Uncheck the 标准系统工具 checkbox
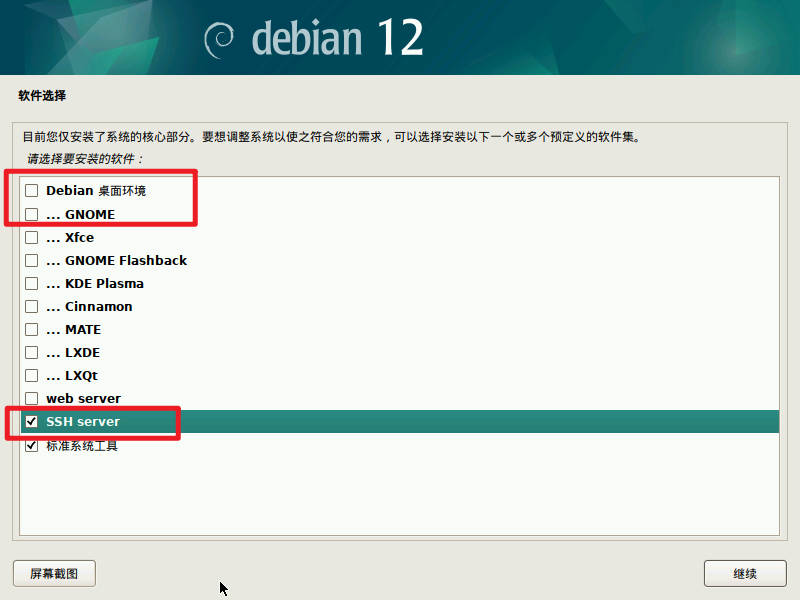The width and height of the screenshot is (800, 600). 32,445
